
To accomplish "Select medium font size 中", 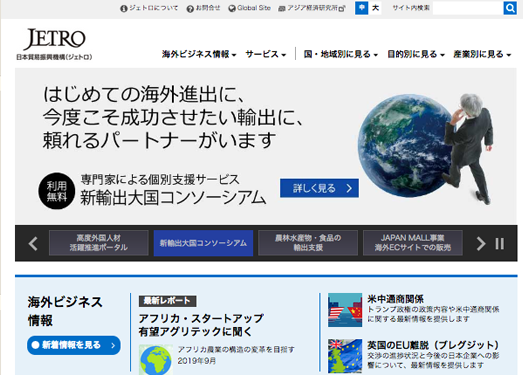I will click(x=362, y=8).
